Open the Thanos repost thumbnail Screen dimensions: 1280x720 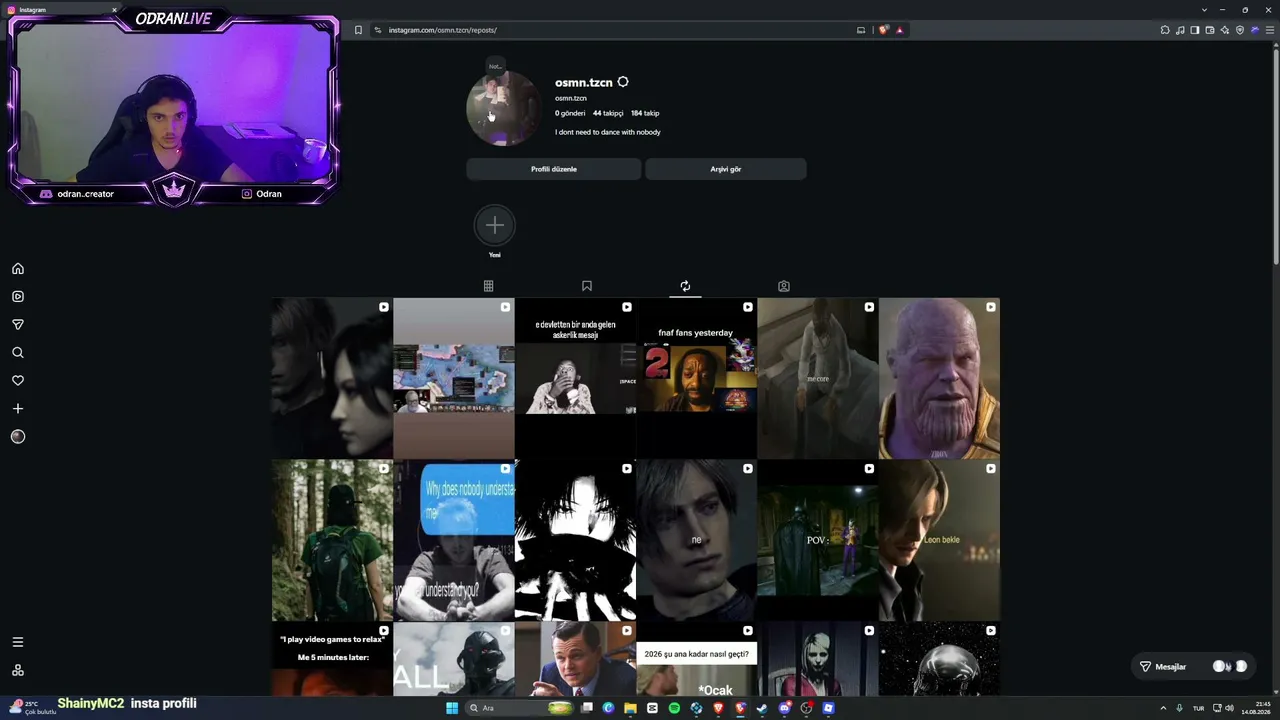point(939,378)
